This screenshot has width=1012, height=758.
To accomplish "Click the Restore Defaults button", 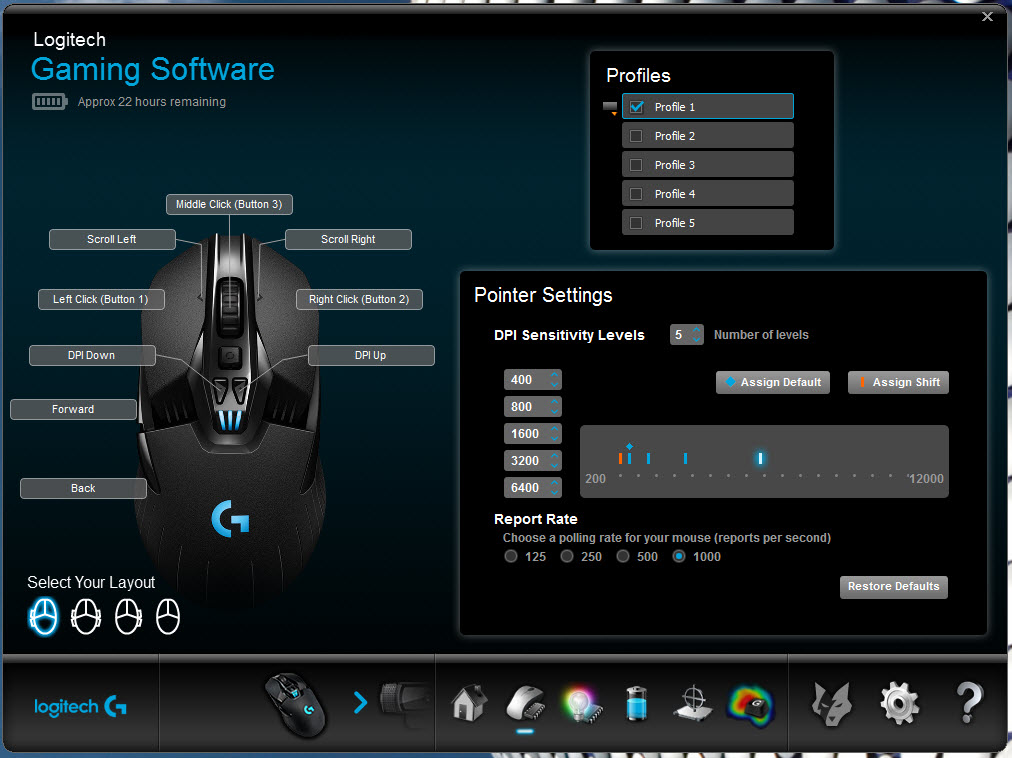I will (893, 587).
